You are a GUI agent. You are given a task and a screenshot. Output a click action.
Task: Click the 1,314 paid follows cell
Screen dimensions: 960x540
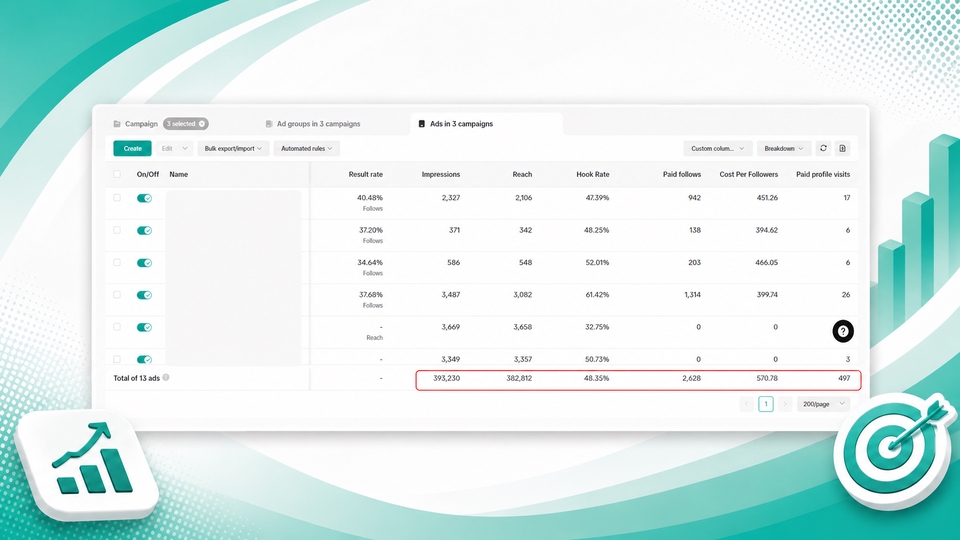(692, 294)
